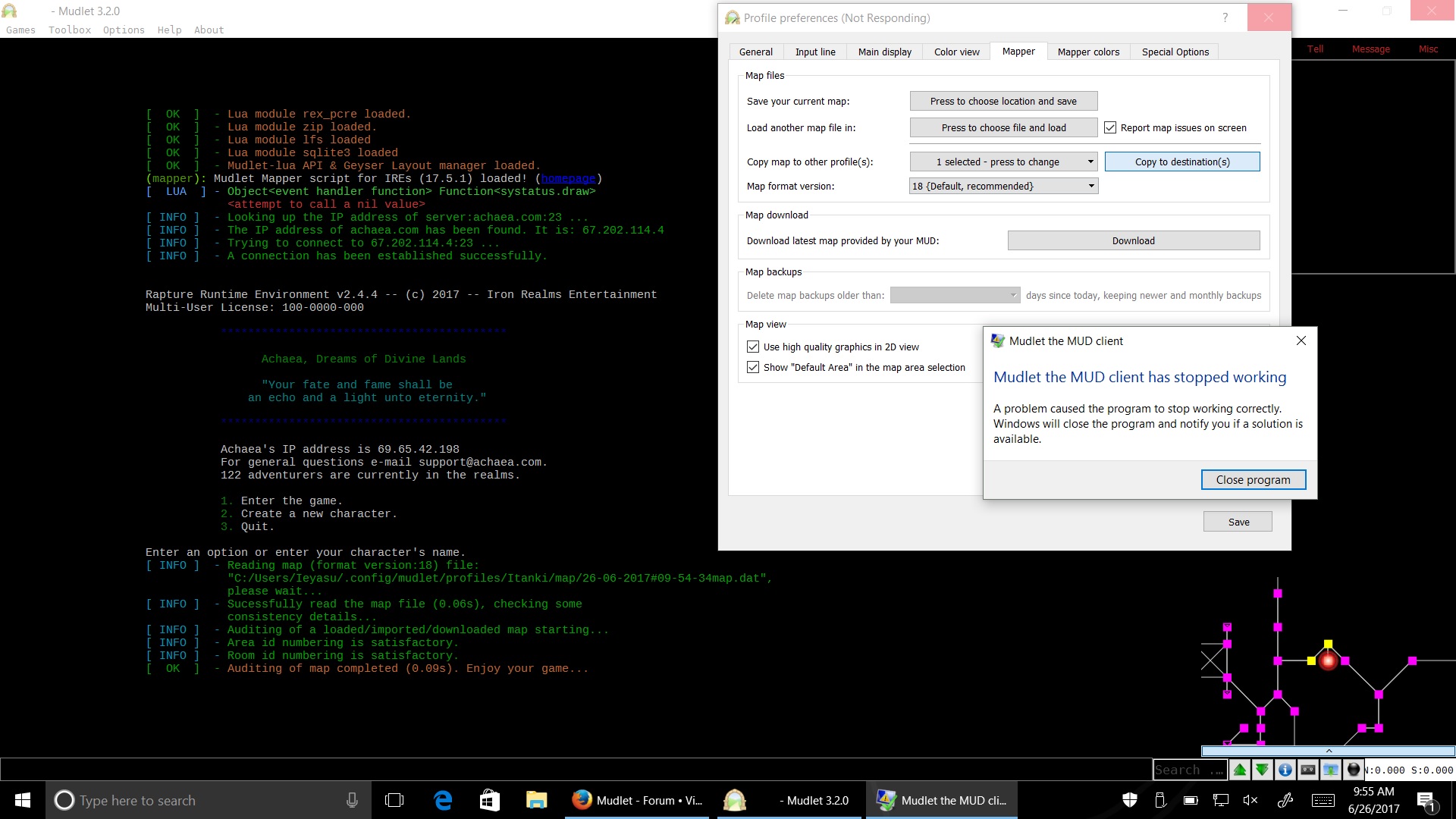
Task: Click the Save button in preferences
Action: pos(1238,522)
